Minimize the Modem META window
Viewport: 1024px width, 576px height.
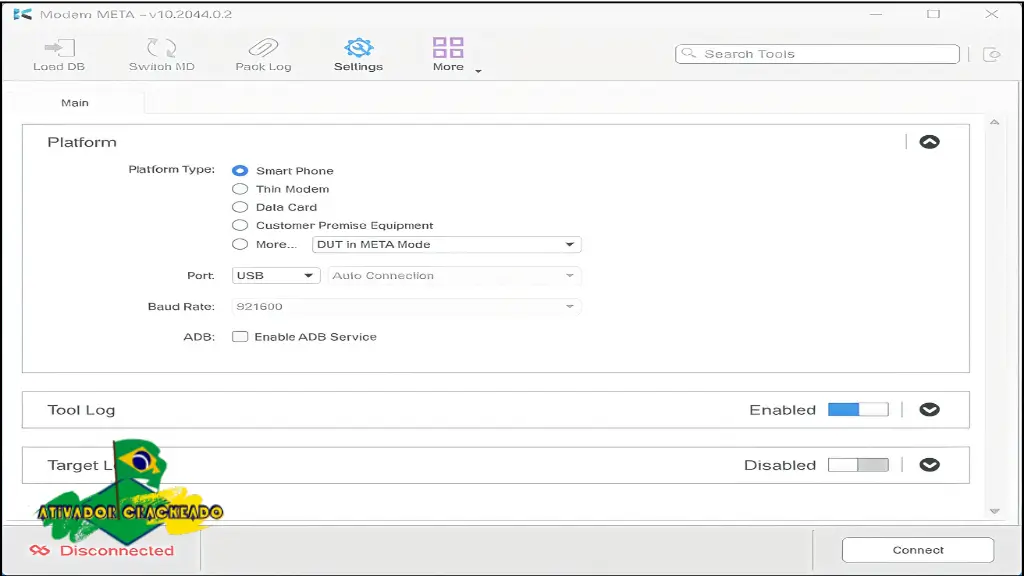(876, 14)
